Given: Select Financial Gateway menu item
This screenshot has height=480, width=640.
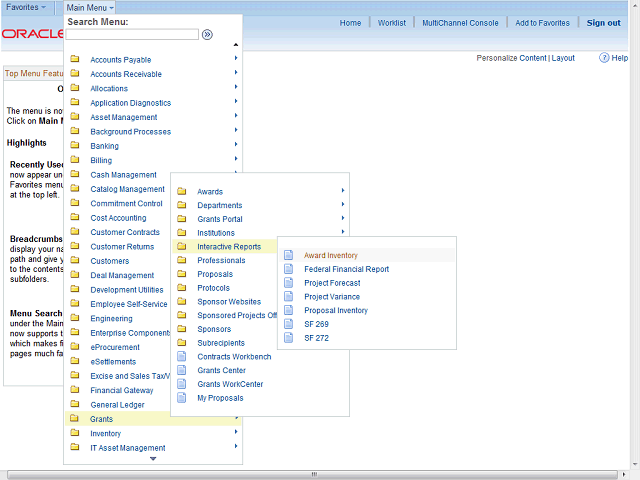Looking at the screenshot, I should click(122, 391).
